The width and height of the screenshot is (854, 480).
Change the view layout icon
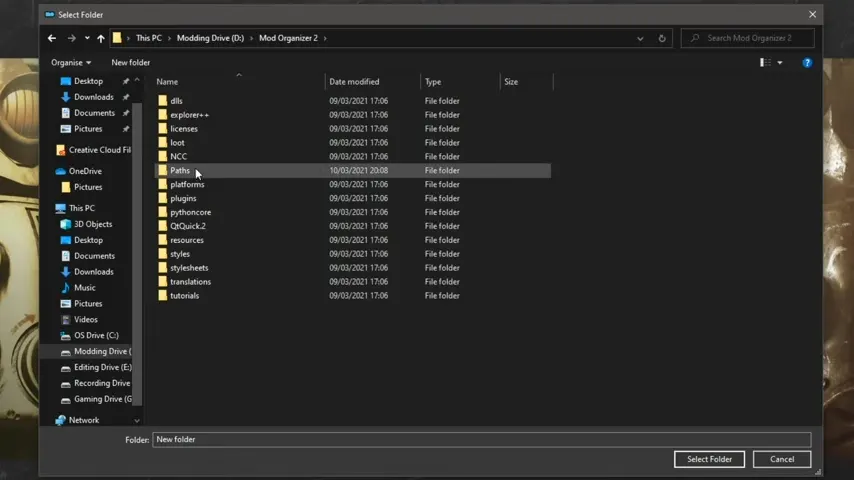tap(765, 63)
